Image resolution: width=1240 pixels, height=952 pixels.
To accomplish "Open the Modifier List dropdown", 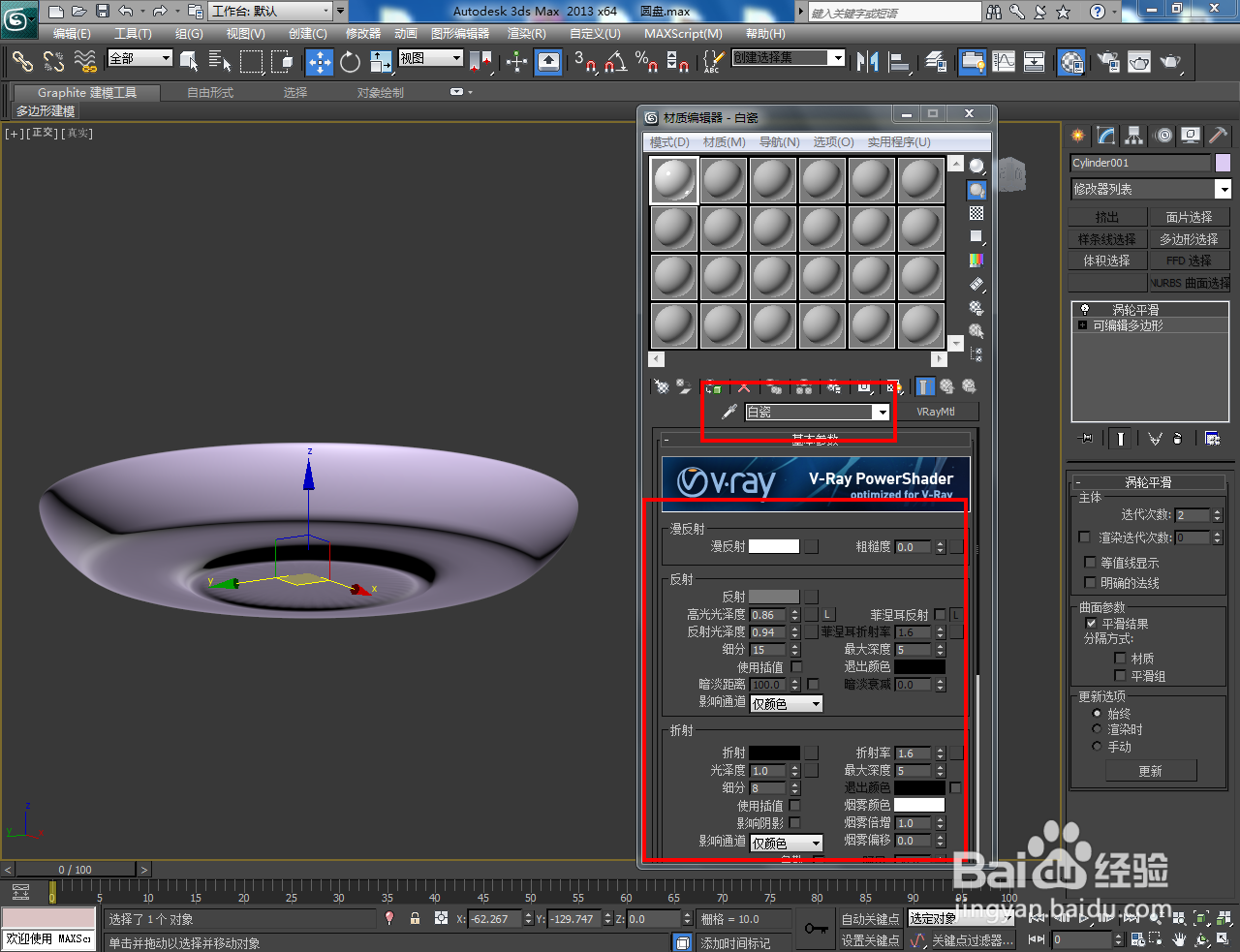I will [1223, 189].
